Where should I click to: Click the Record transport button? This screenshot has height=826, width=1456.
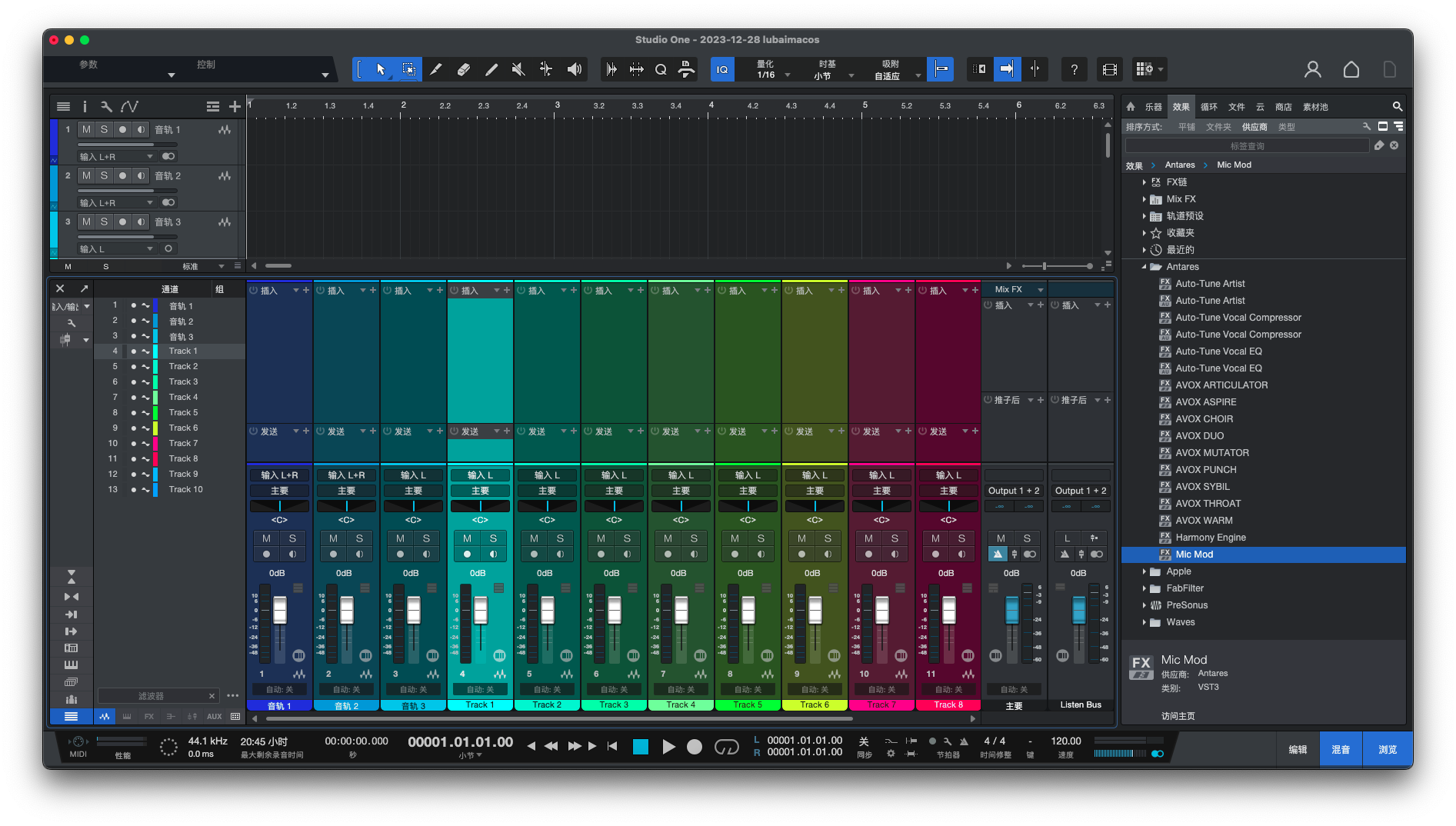(x=695, y=747)
